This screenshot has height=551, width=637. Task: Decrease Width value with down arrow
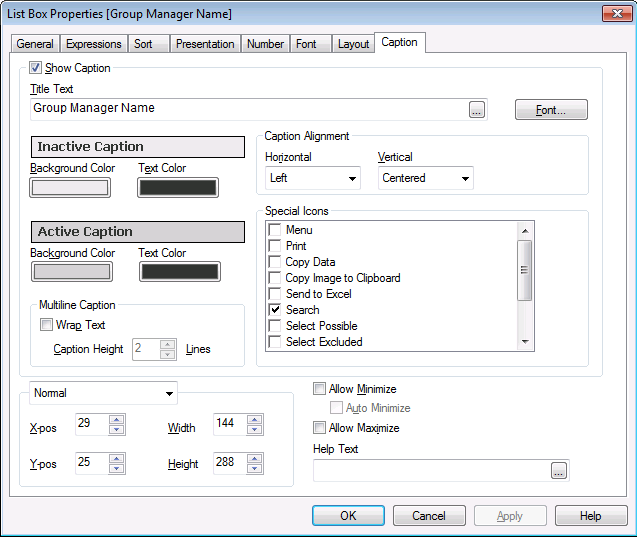(254, 430)
